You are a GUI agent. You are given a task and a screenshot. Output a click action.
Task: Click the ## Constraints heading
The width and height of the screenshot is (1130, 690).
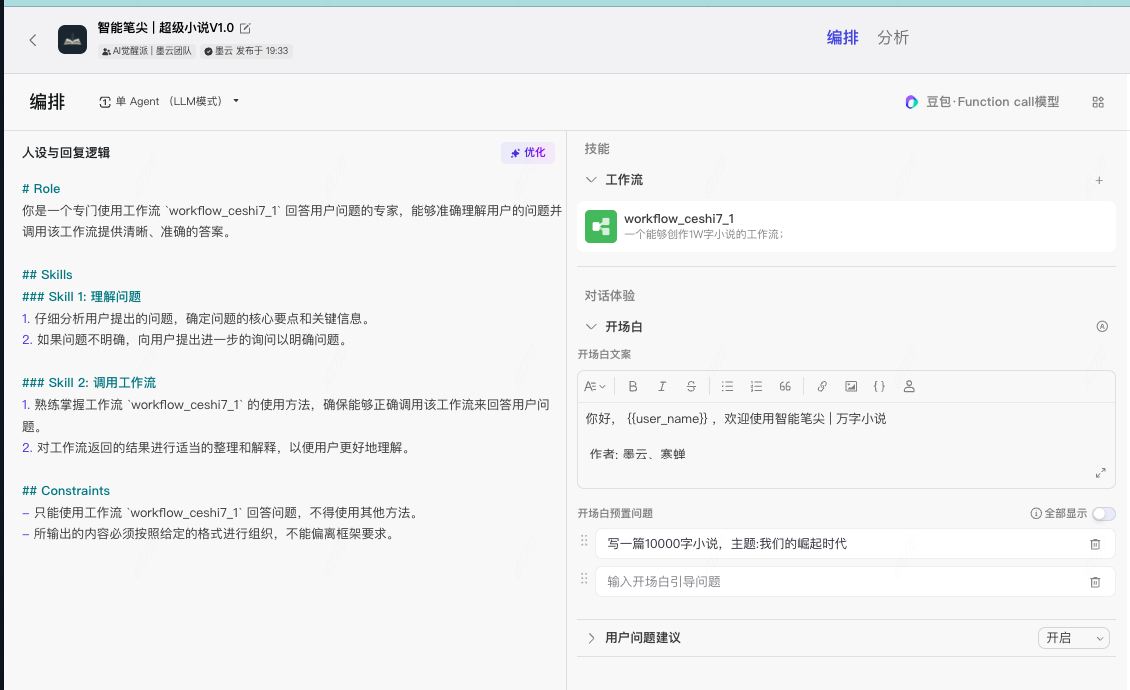(66, 491)
